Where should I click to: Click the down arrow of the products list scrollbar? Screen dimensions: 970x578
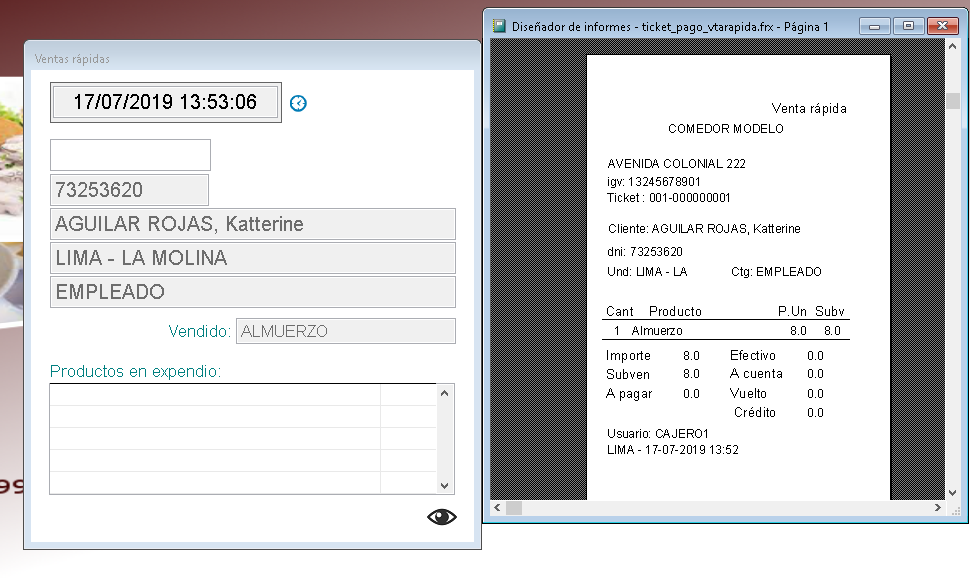click(x=445, y=483)
